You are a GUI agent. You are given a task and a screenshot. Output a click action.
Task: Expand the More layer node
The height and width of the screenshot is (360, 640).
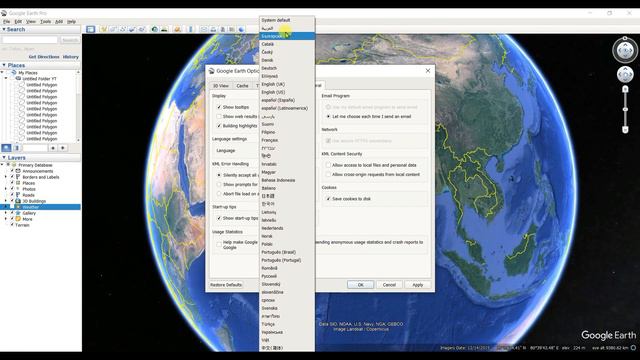click(6, 219)
